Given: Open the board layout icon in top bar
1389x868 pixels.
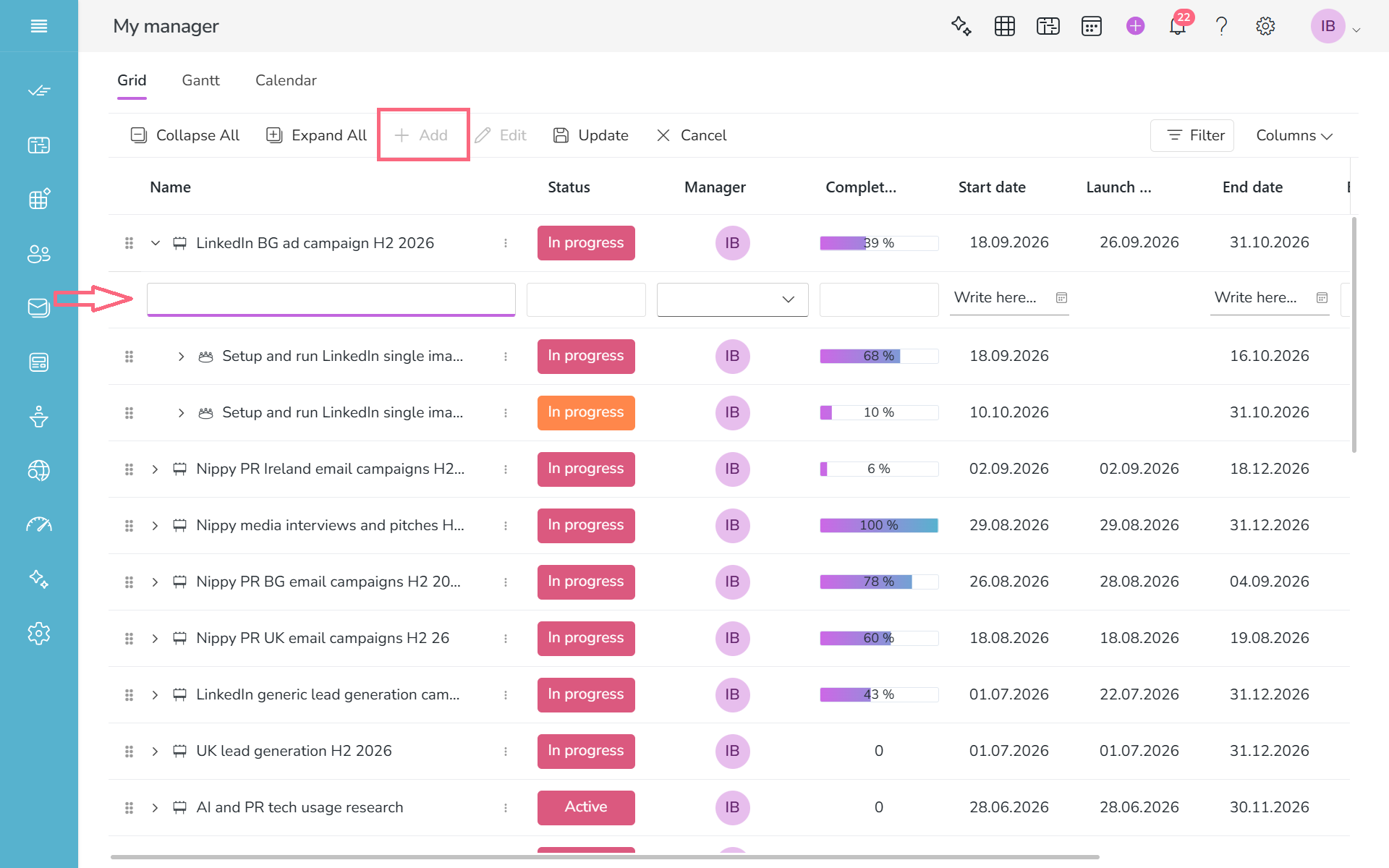Looking at the screenshot, I should 1048,26.
